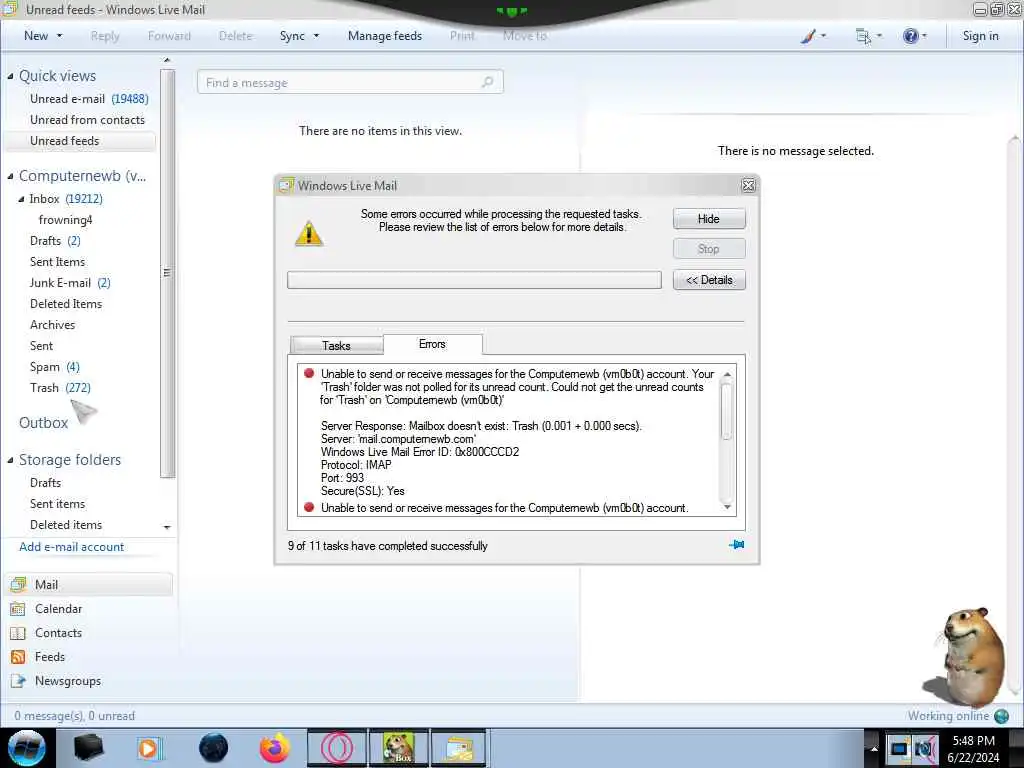Screen dimensions: 1024x768
Task: Collapse dialog with << Details button
Action: [709, 280]
